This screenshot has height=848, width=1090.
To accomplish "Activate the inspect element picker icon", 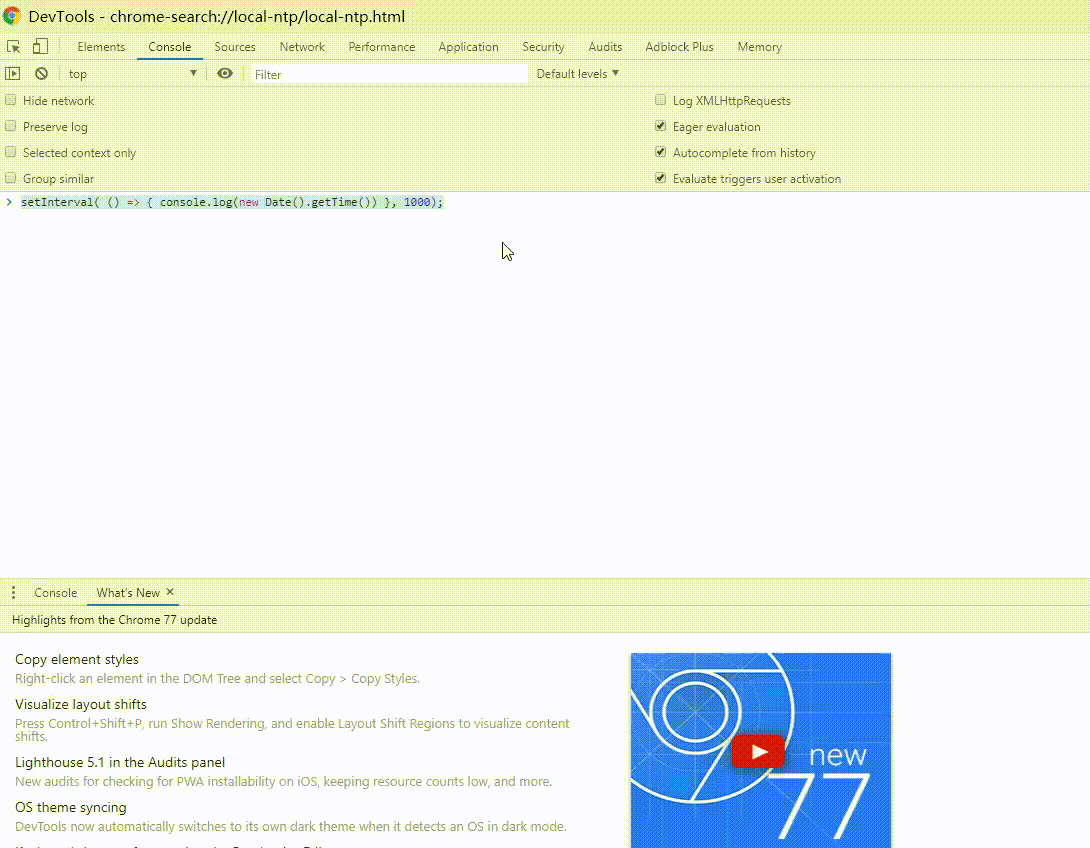I will [x=13, y=47].
